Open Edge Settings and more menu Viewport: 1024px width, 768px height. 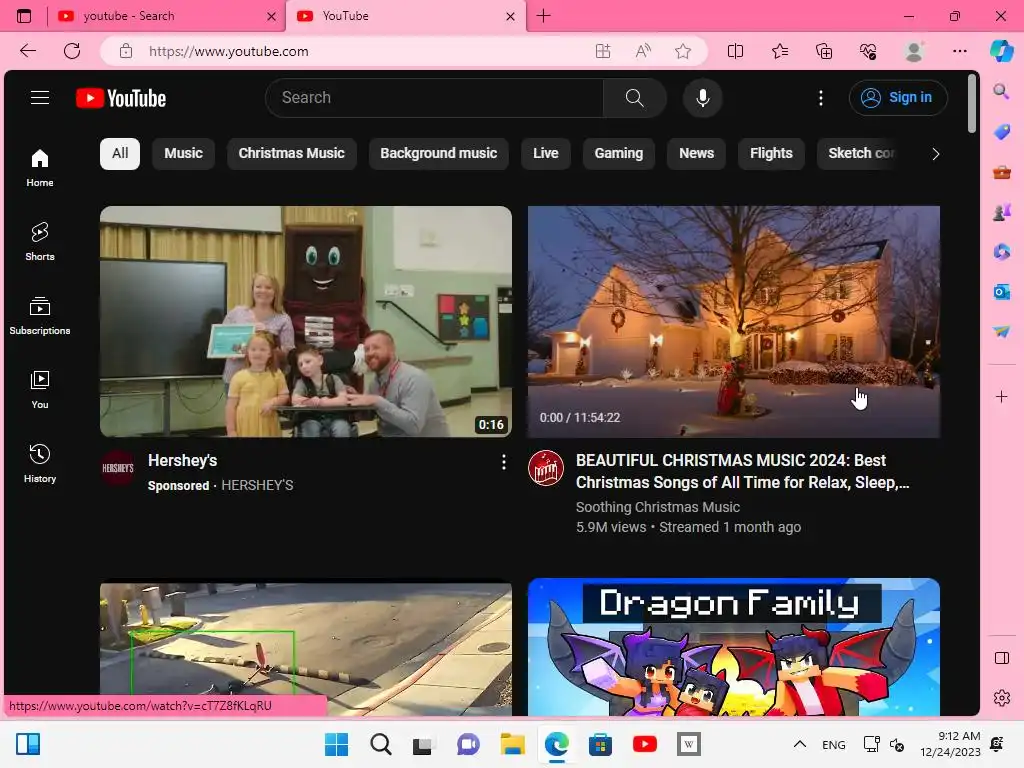(x=959, y=51)
